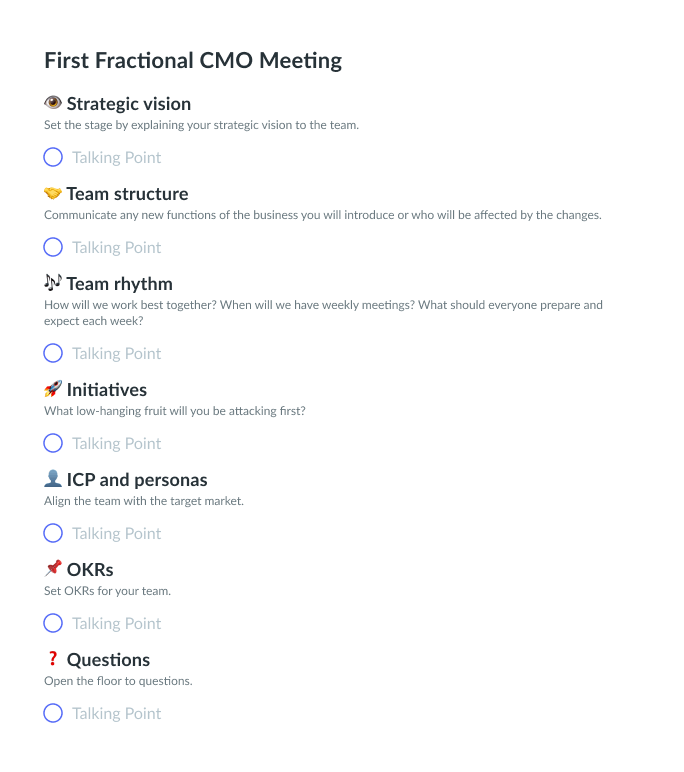Check the talking point circle under Team structure
The width and height of the screenshot is (684, 772).
point(53,247)
